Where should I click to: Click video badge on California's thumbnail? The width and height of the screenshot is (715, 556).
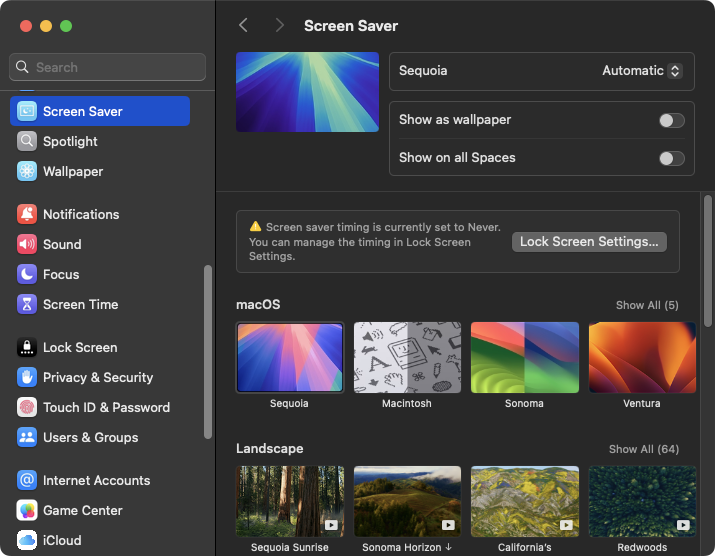(x=566, y=525)
